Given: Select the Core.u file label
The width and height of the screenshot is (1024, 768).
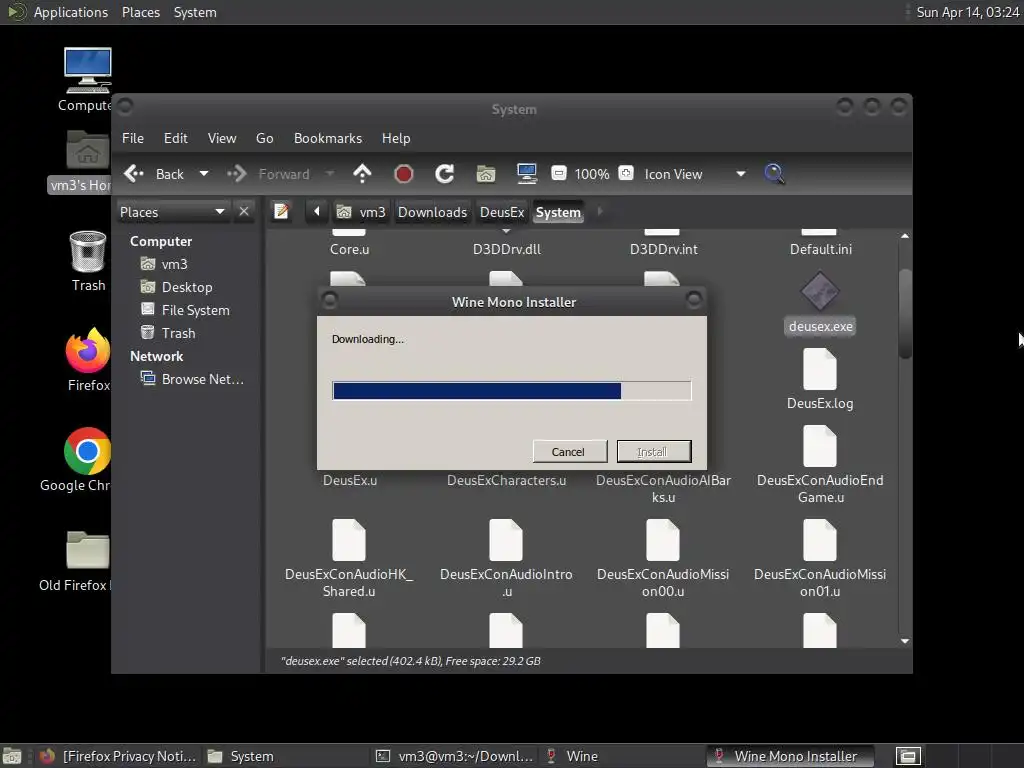Looking at the screenshot, I should click(349, 249).
